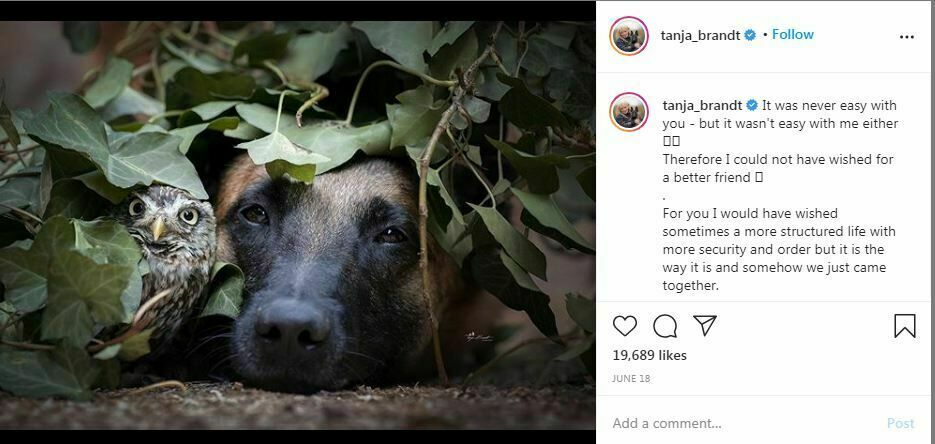Click the profile avatar in the post header
This screenshot has height=444, width=935.
tap(629, 36)
